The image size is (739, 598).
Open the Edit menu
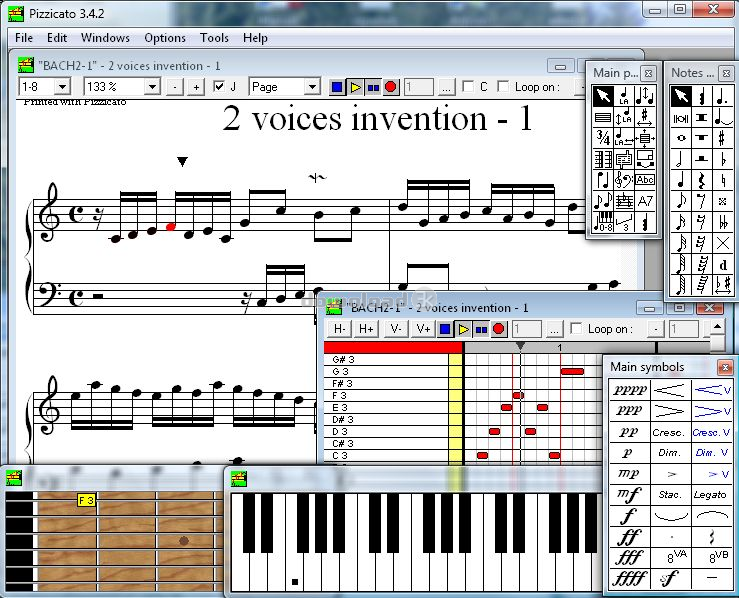57,38
